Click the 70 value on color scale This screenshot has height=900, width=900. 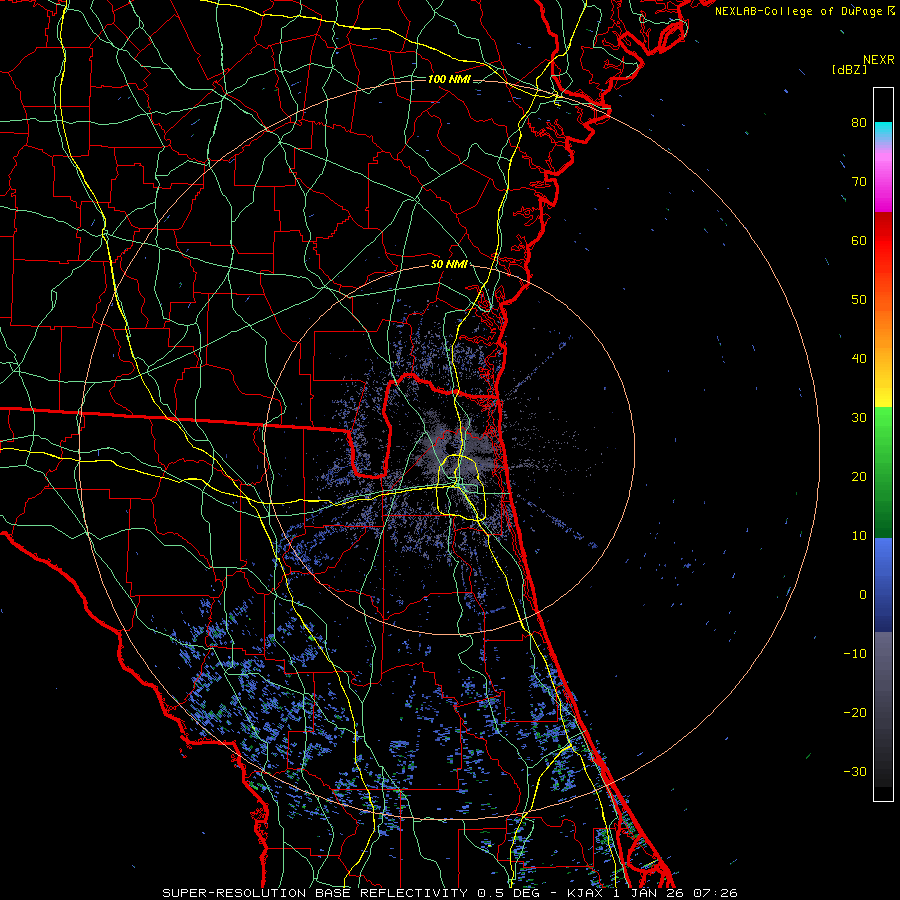click(x=859, y=181)
